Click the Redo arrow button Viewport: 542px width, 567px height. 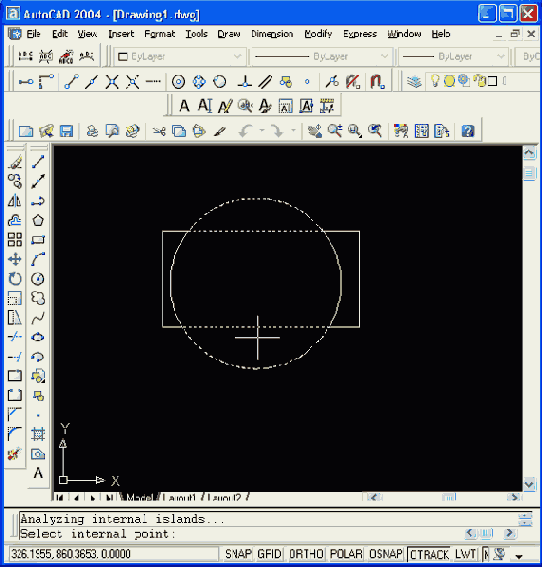[x=277, y=131]
